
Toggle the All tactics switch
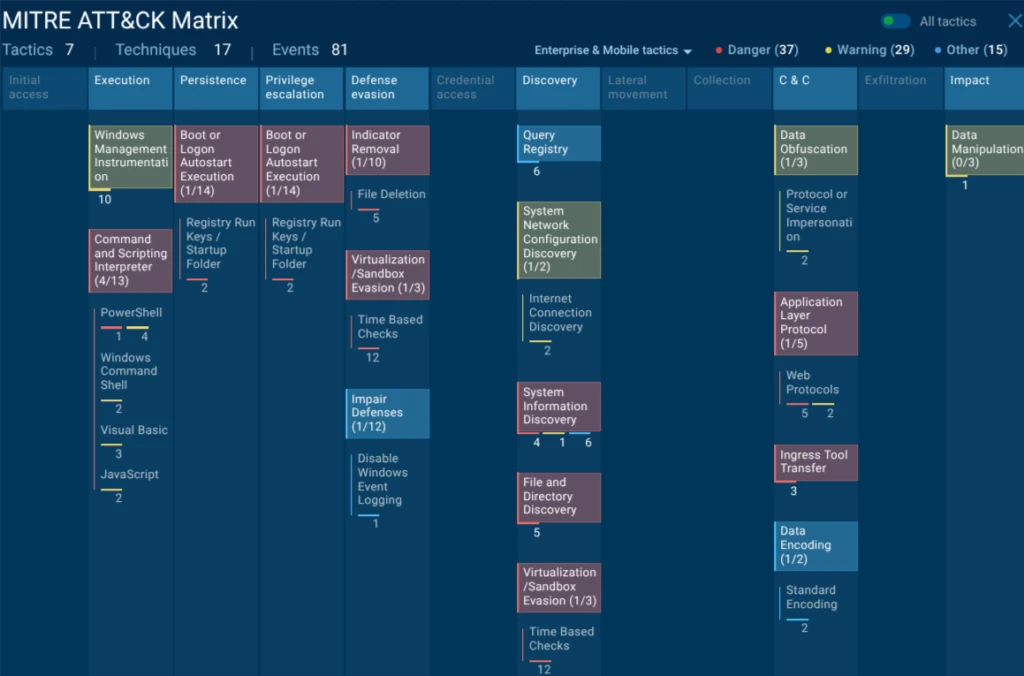(x=895, y=21)
